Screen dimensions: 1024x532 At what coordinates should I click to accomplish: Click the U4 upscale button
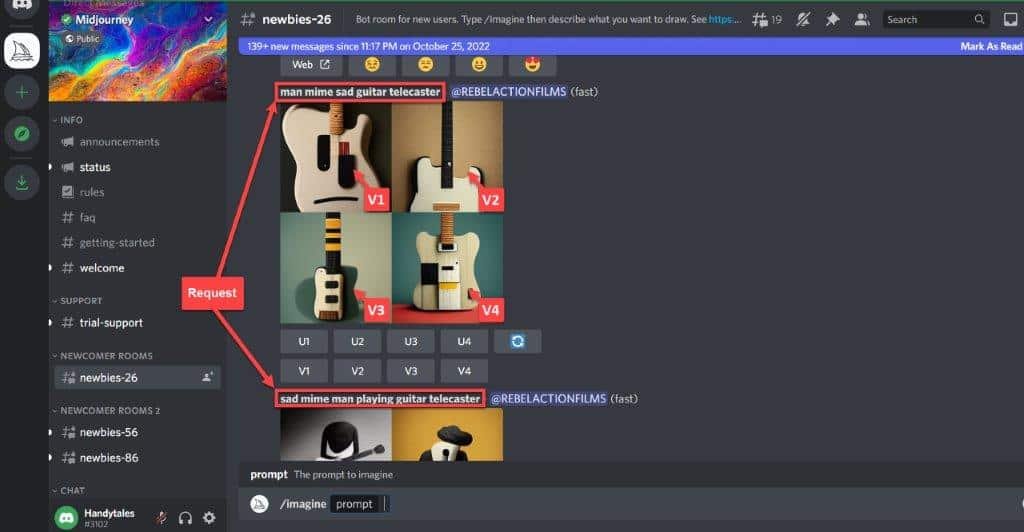464,341
